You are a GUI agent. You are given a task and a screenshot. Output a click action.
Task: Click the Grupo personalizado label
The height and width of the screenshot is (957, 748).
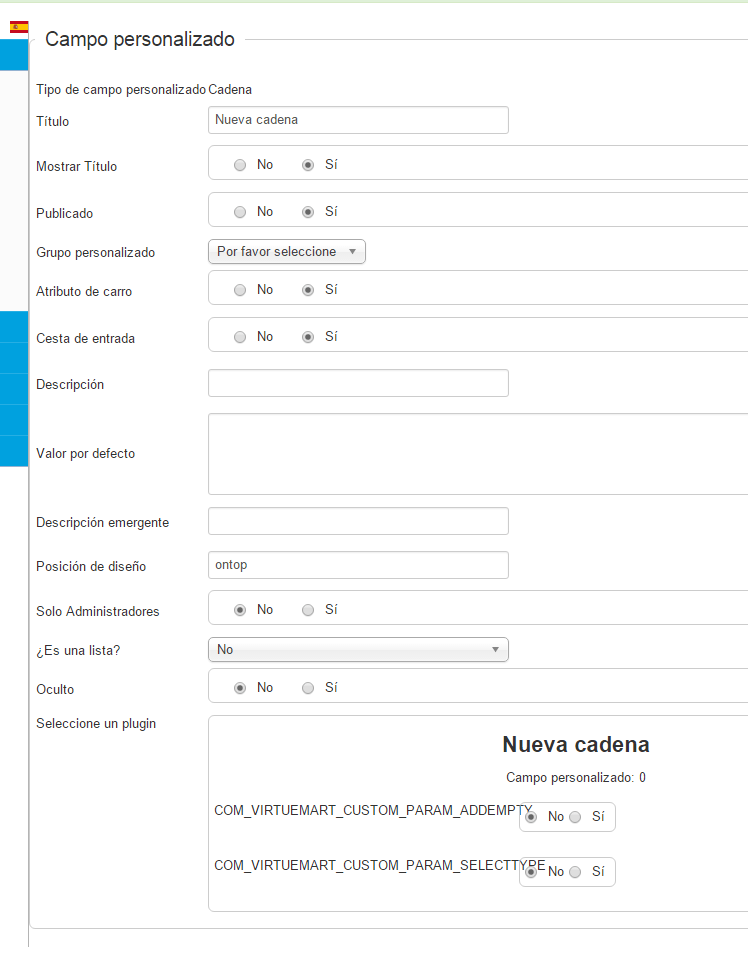coord(95,253)
